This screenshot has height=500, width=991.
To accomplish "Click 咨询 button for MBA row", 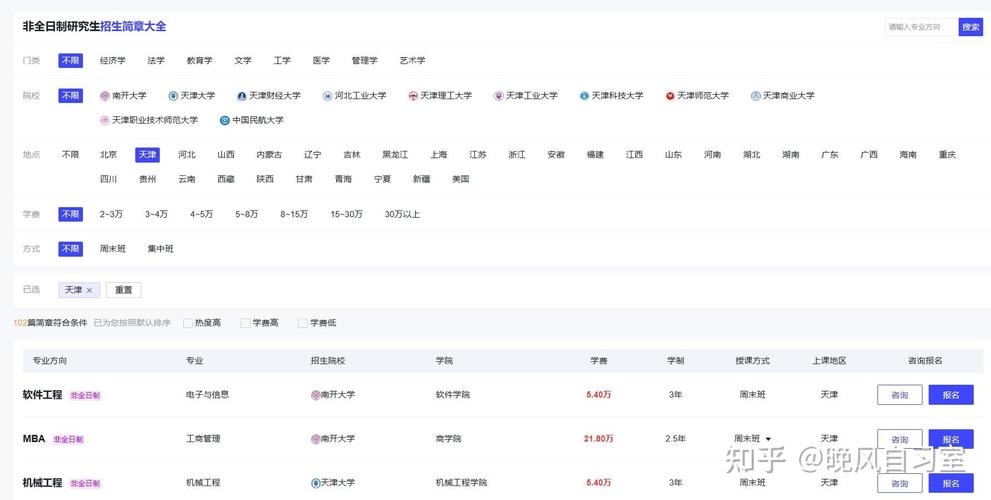I will coord(899,439).
